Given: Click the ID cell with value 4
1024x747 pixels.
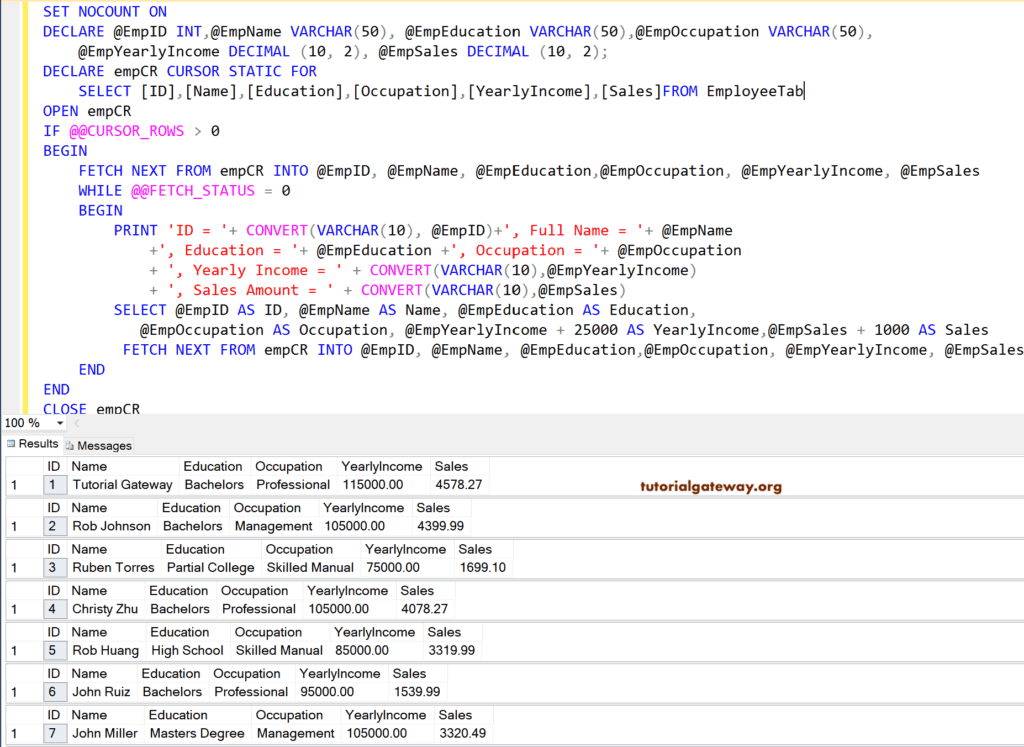Looking at the screenshot, I should tap(54, 609).
